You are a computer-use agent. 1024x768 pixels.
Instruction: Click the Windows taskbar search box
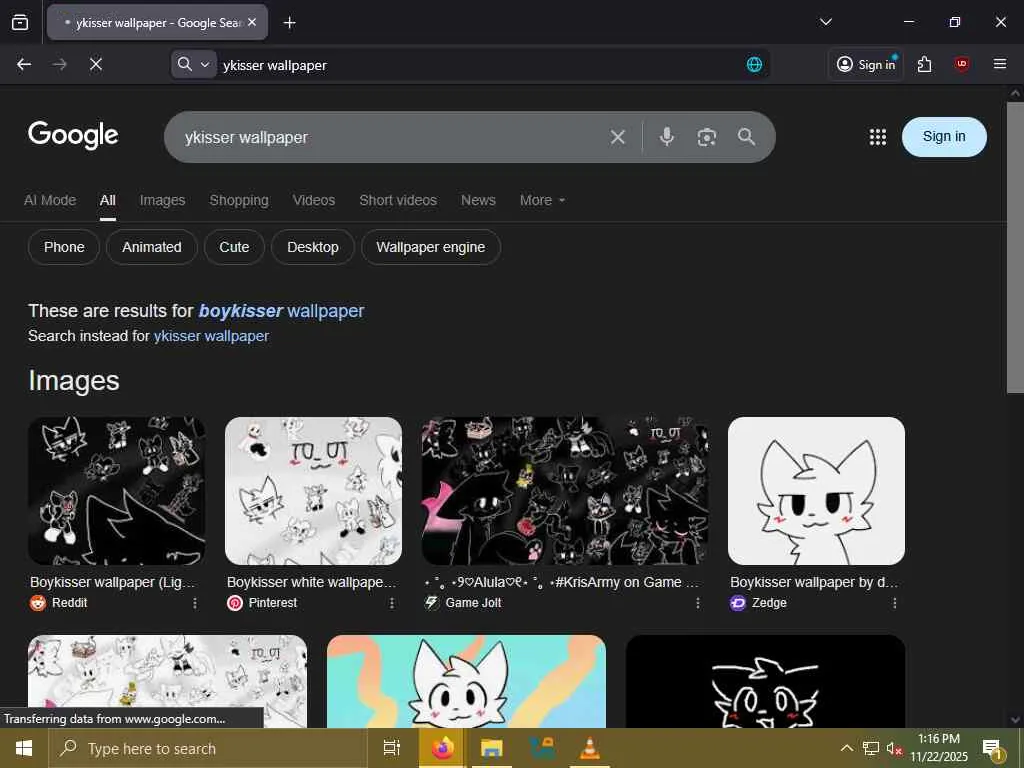[208, 748]
